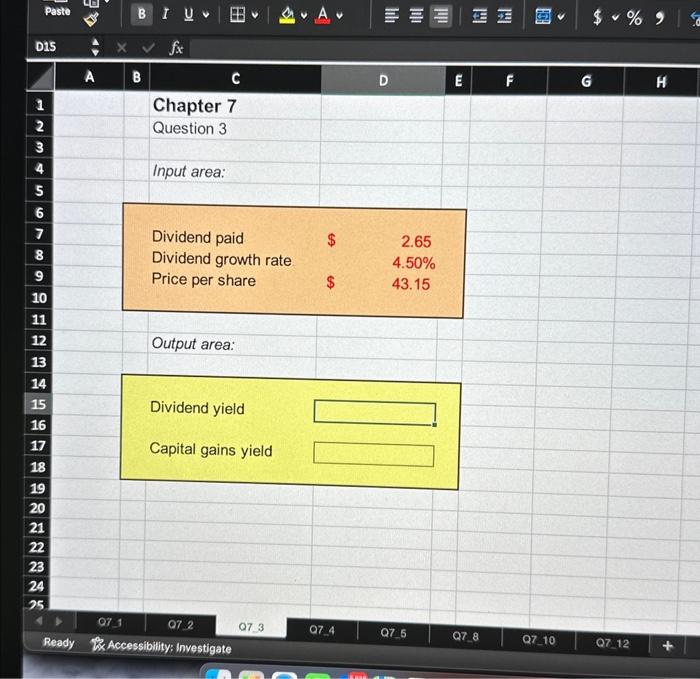700x679 pixels.
Task: Switch to sheet tab Q7_5
Action: [x=393, y=633]
